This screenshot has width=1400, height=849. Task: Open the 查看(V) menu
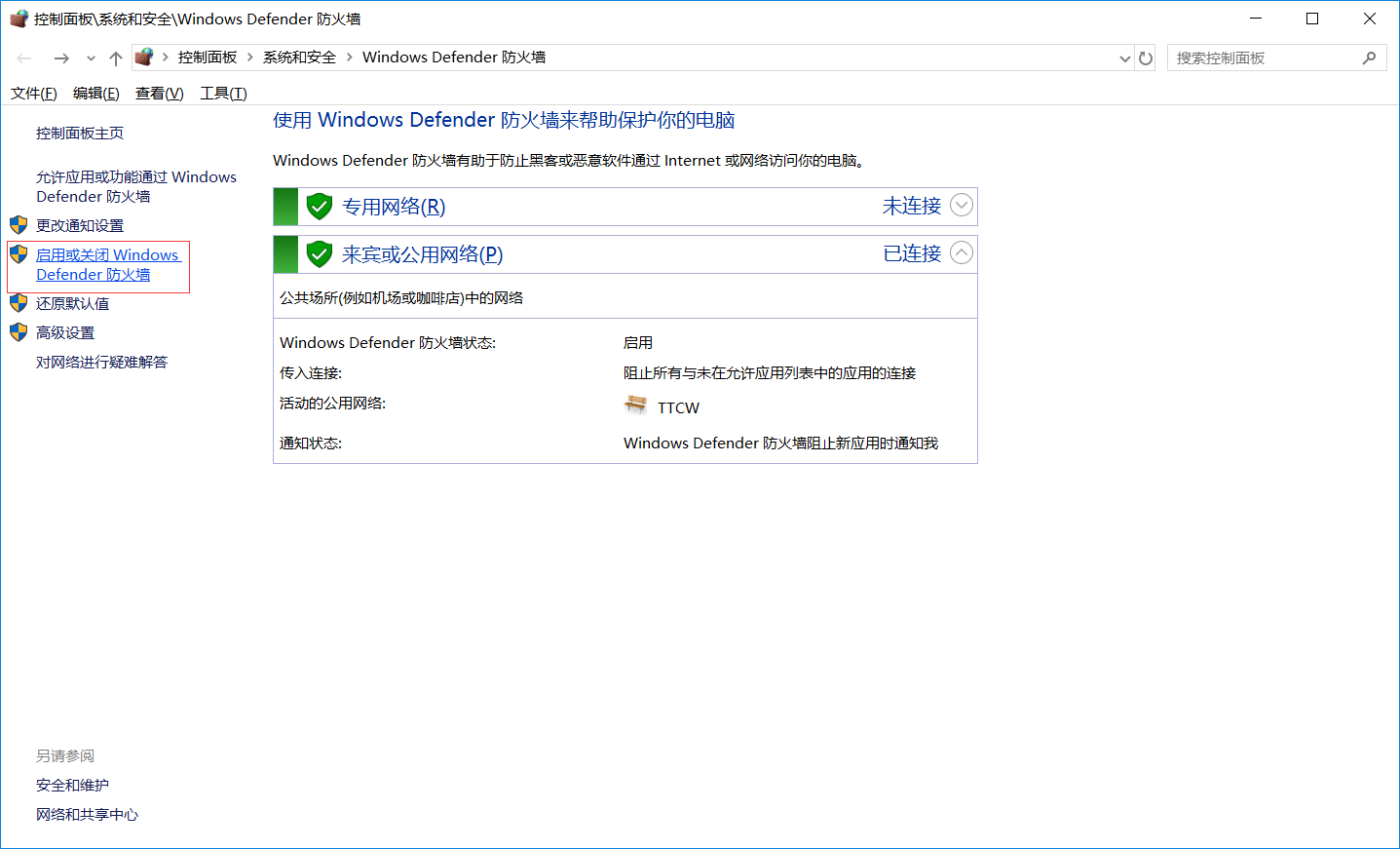pos(160,94)
